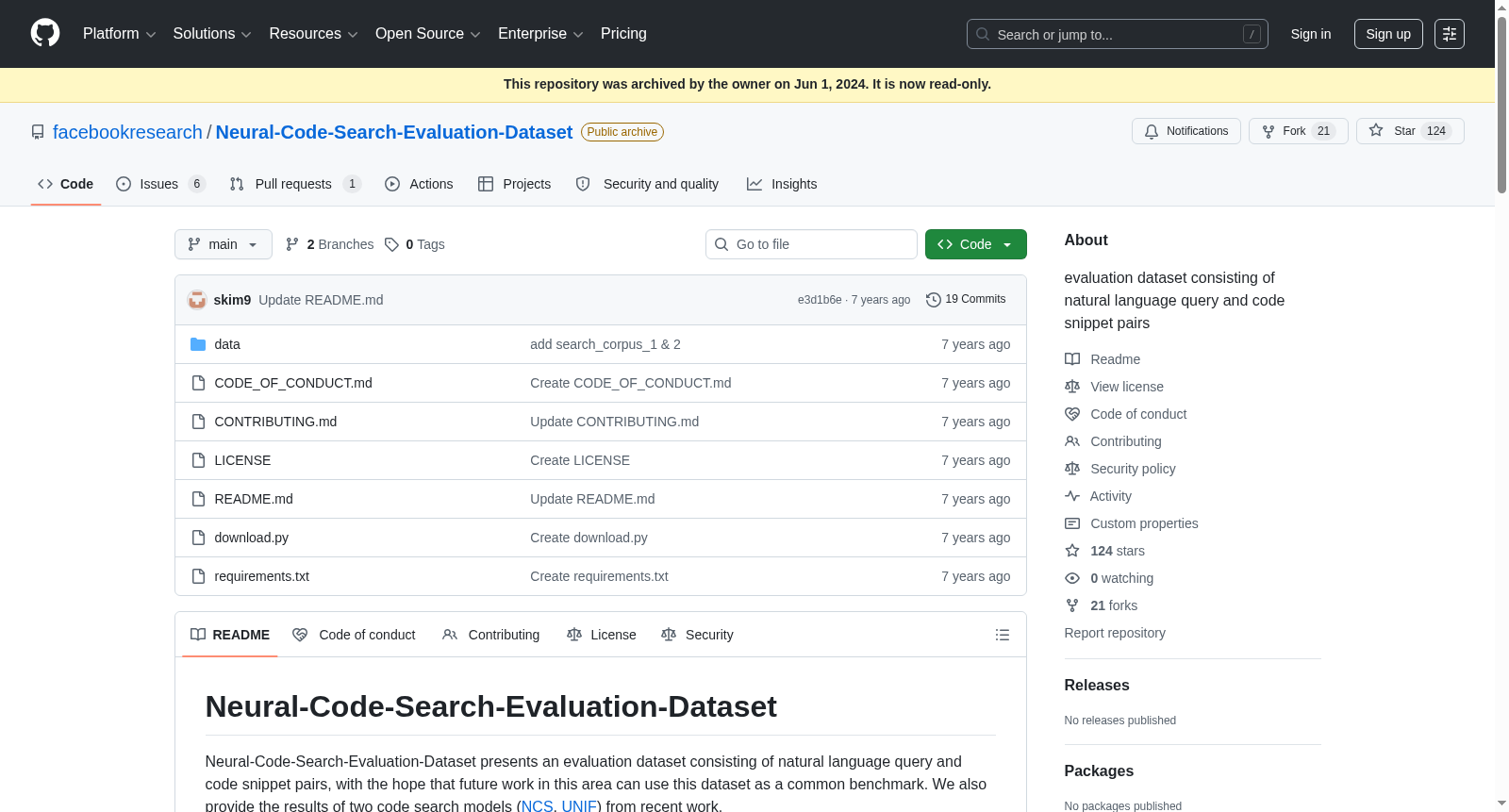Switch to the Issues tab
The height and width of the screenshot is (812, 1509).
click(x=160, y=184)
